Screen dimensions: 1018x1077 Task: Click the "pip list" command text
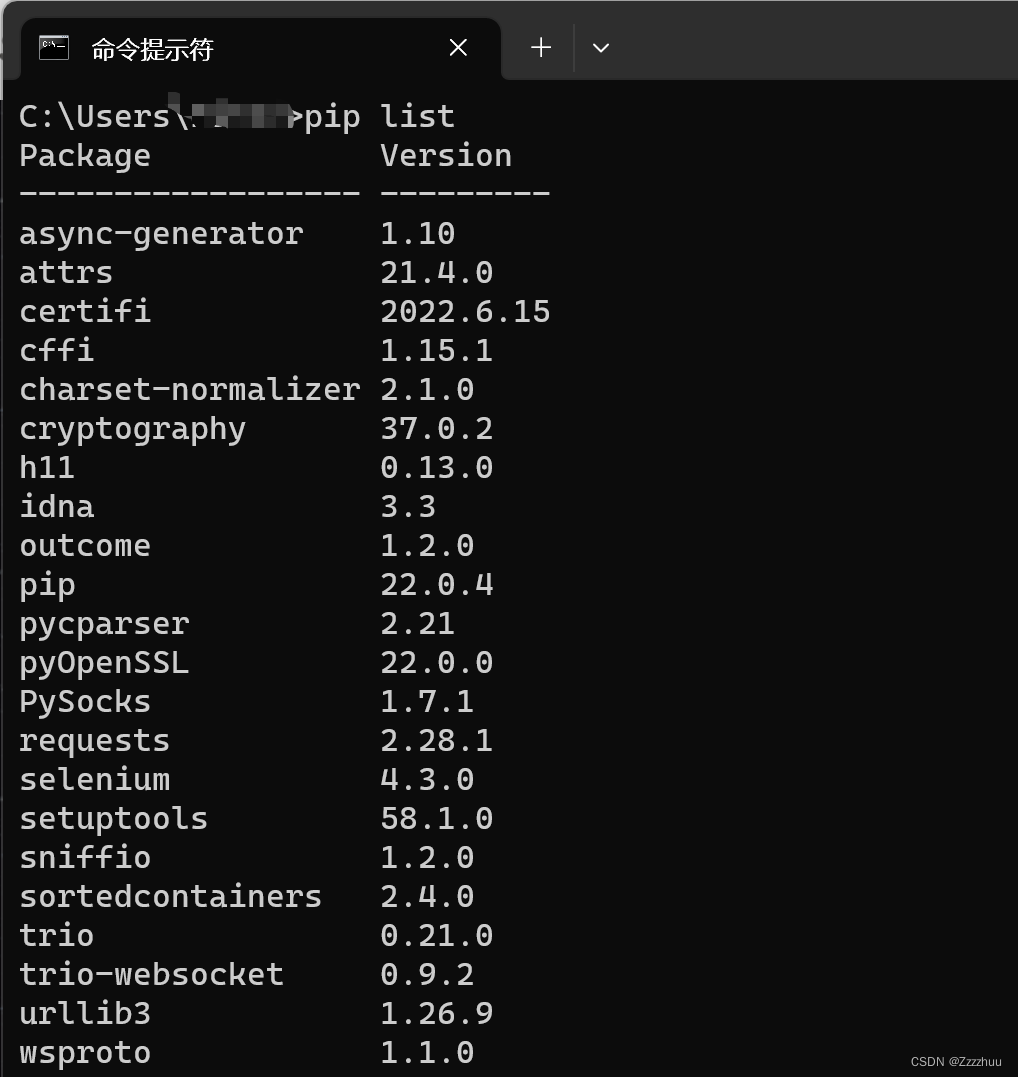417,116
